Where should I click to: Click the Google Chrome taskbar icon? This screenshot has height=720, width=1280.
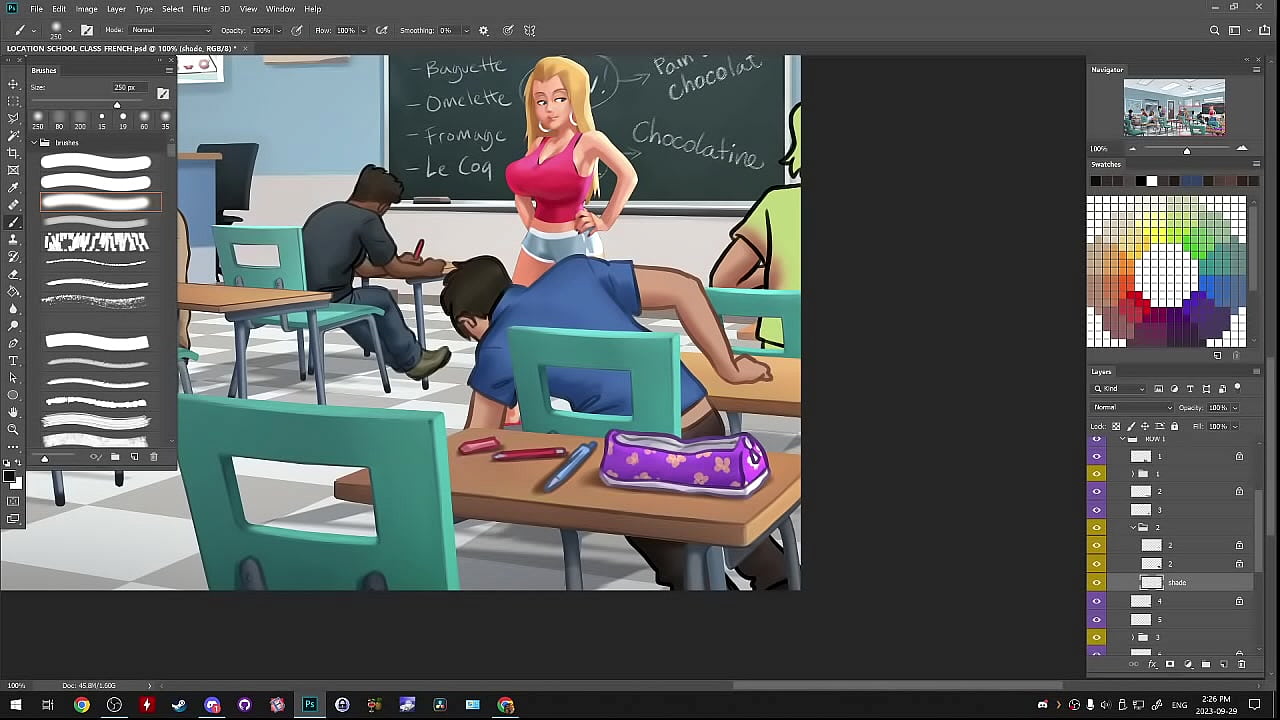point(82,705)
